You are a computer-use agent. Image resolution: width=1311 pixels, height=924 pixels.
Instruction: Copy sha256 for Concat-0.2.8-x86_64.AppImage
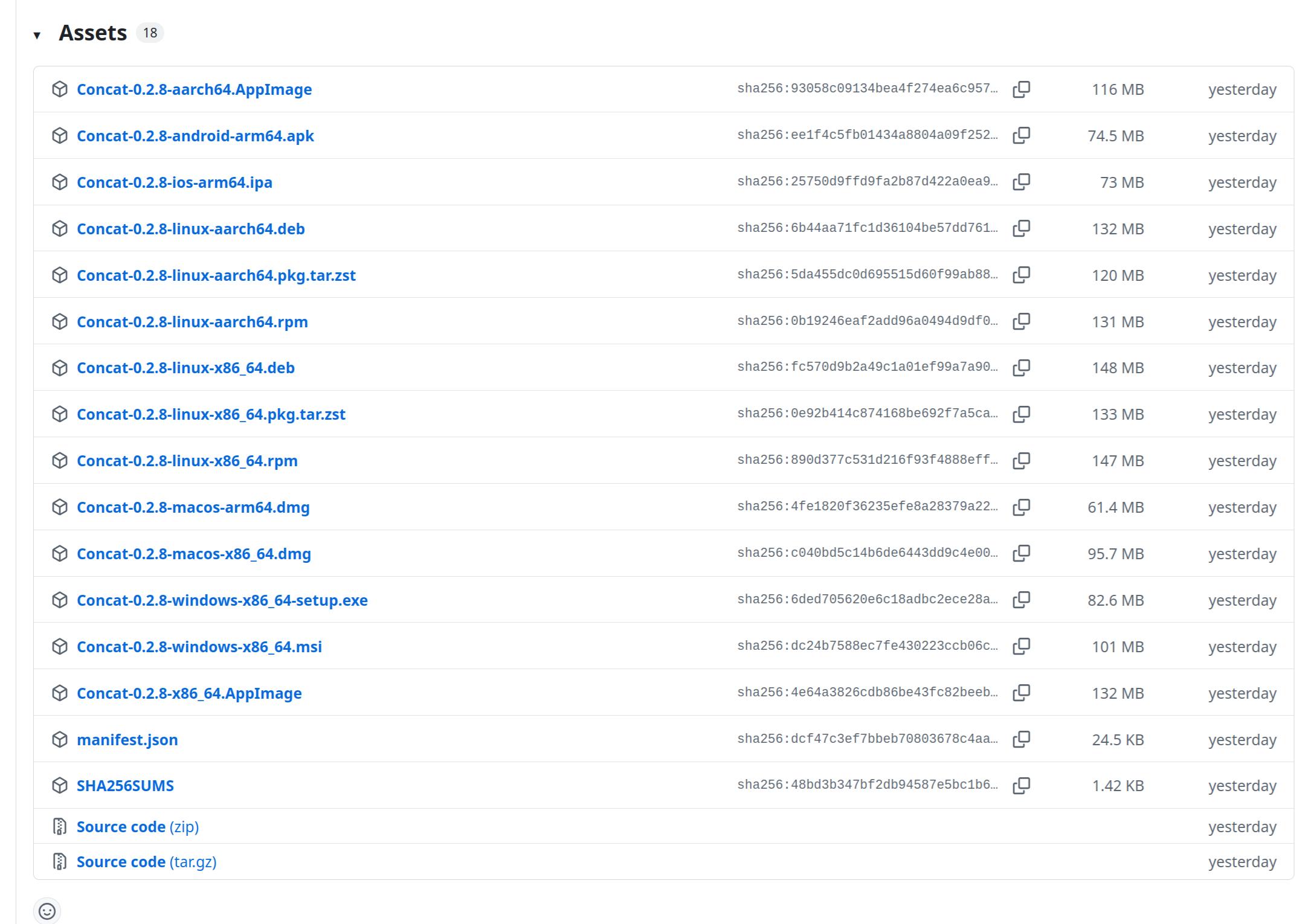point(1021,693)
